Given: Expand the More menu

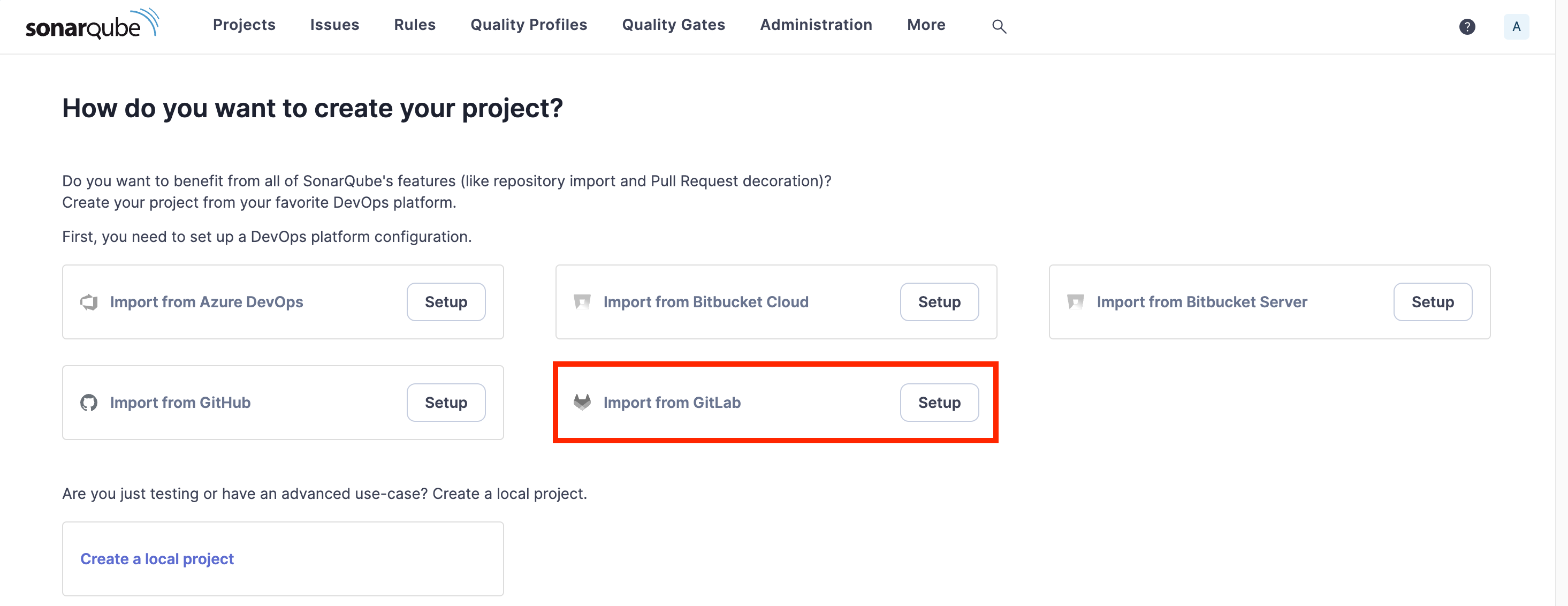Looking at the screenshot, I should point(926,25).
